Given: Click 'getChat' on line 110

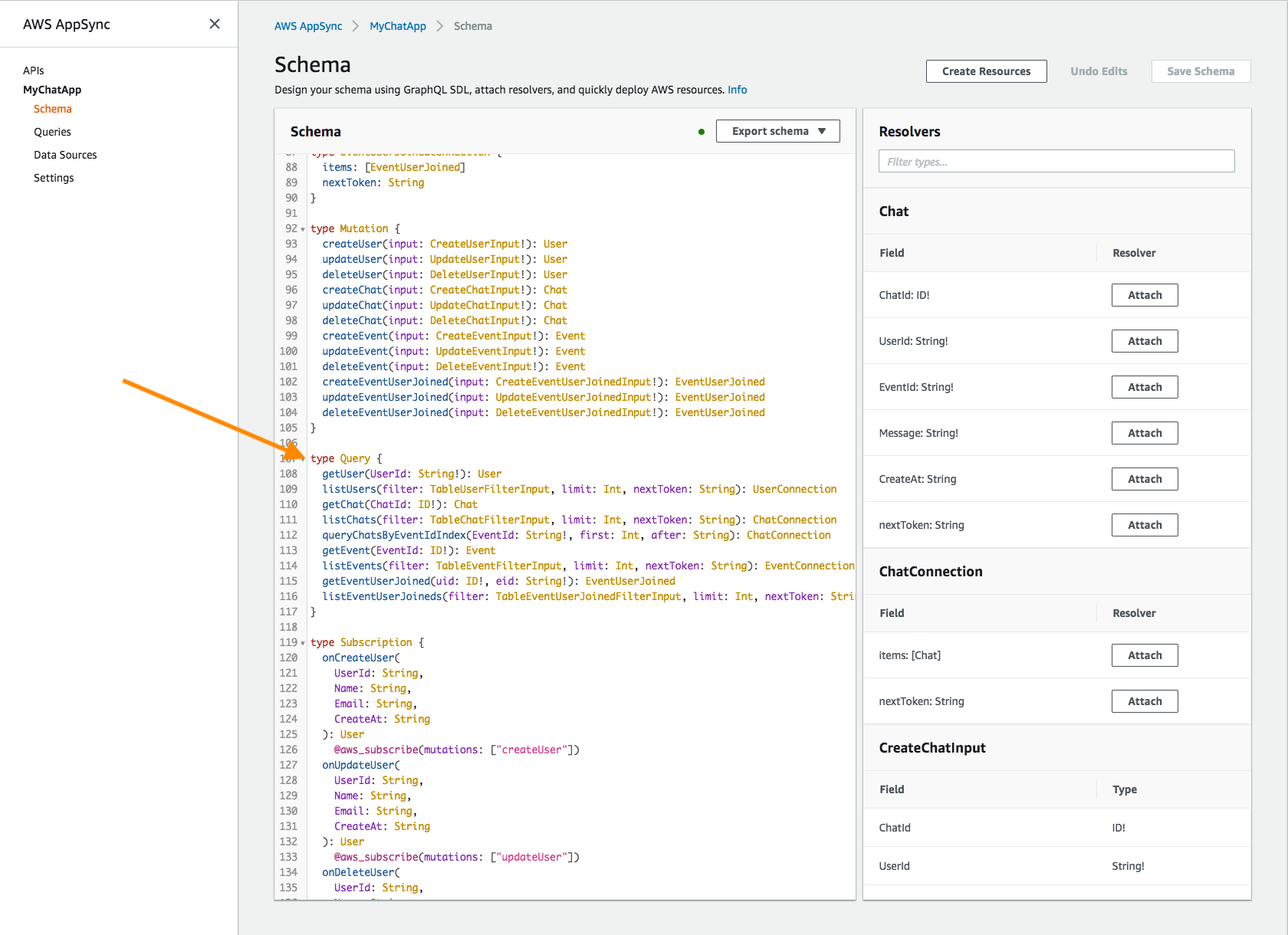Looking at the screenshot, I should click(x=343, y=504).
